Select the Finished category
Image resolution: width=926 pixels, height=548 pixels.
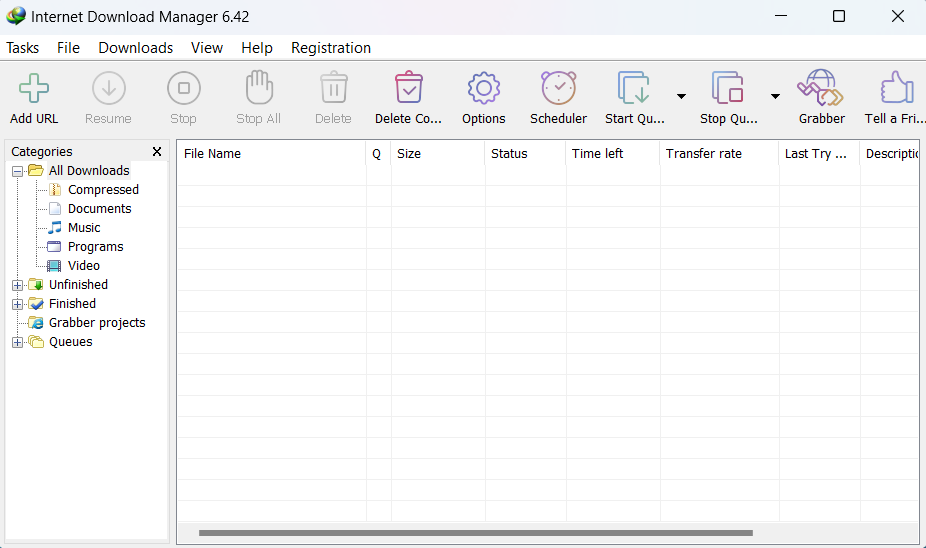tap(72, 304)
